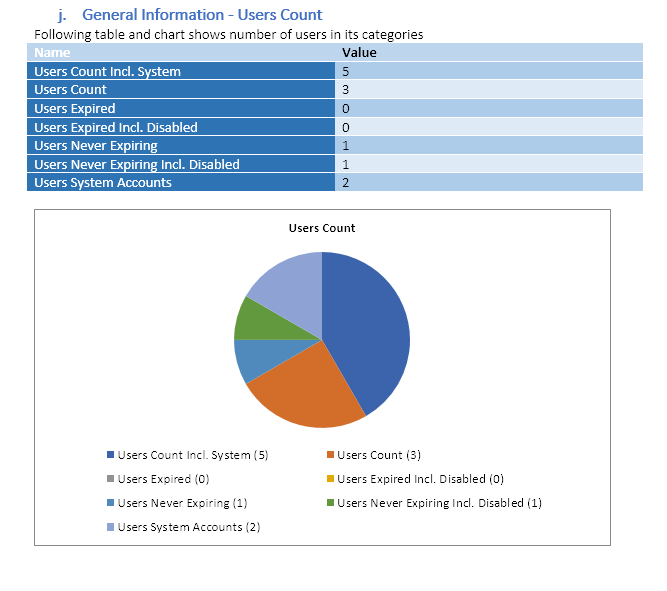Click legend swatch for Users System Accounts

[x=110, y=527]
